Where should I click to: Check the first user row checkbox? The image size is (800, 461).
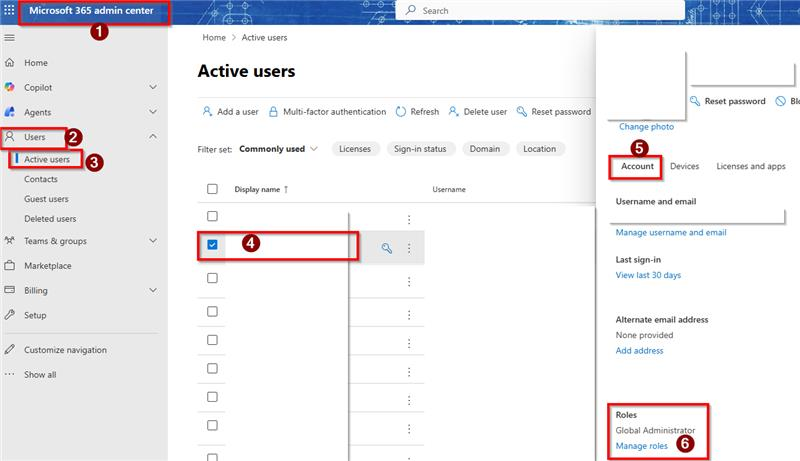coord(212,216)
